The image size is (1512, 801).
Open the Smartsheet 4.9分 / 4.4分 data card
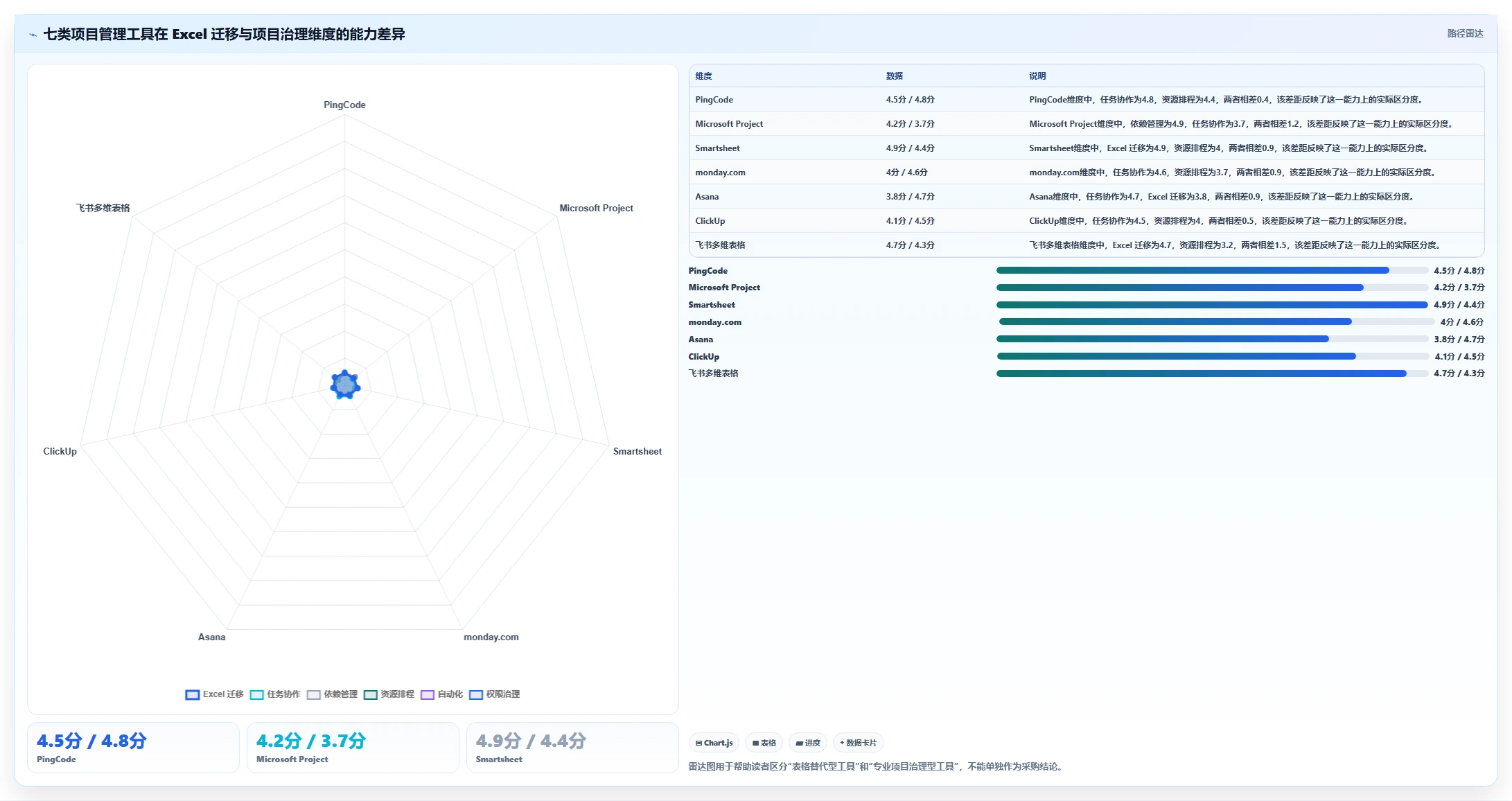tap(572, 748)
